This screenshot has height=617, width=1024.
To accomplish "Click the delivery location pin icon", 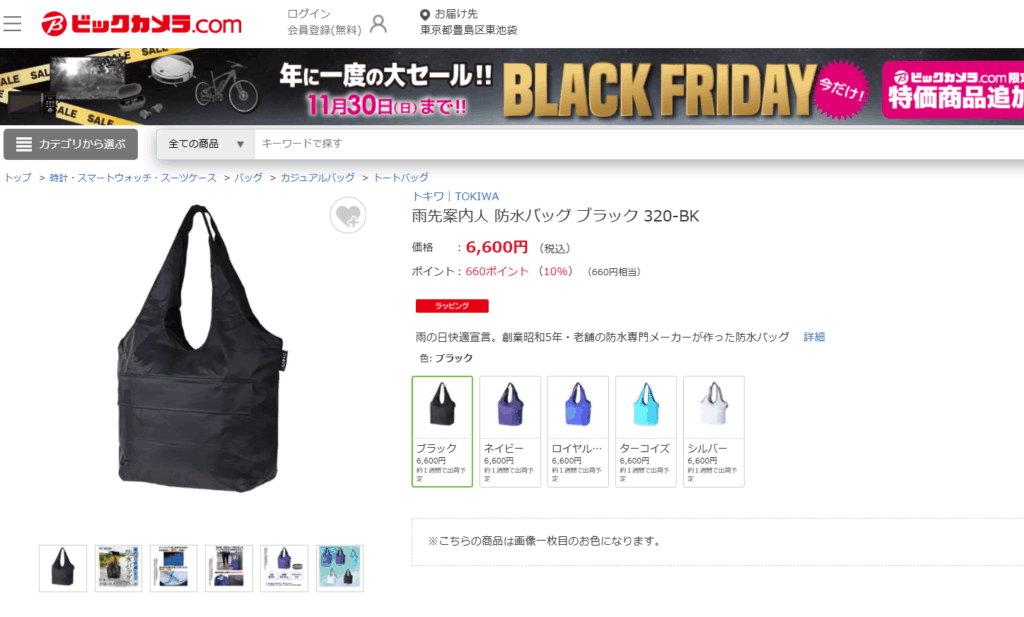I will click(424, 14).
